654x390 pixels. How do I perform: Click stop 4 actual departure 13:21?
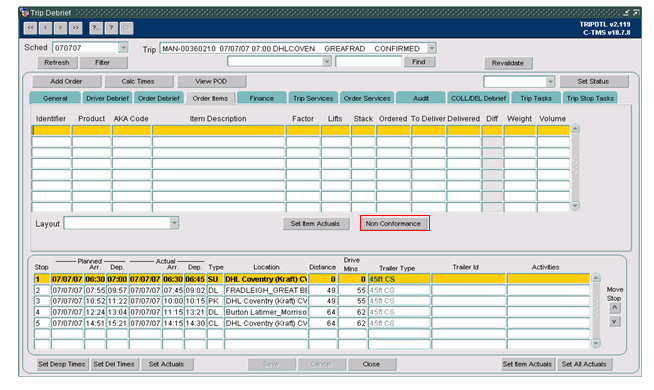coord(195,312)
